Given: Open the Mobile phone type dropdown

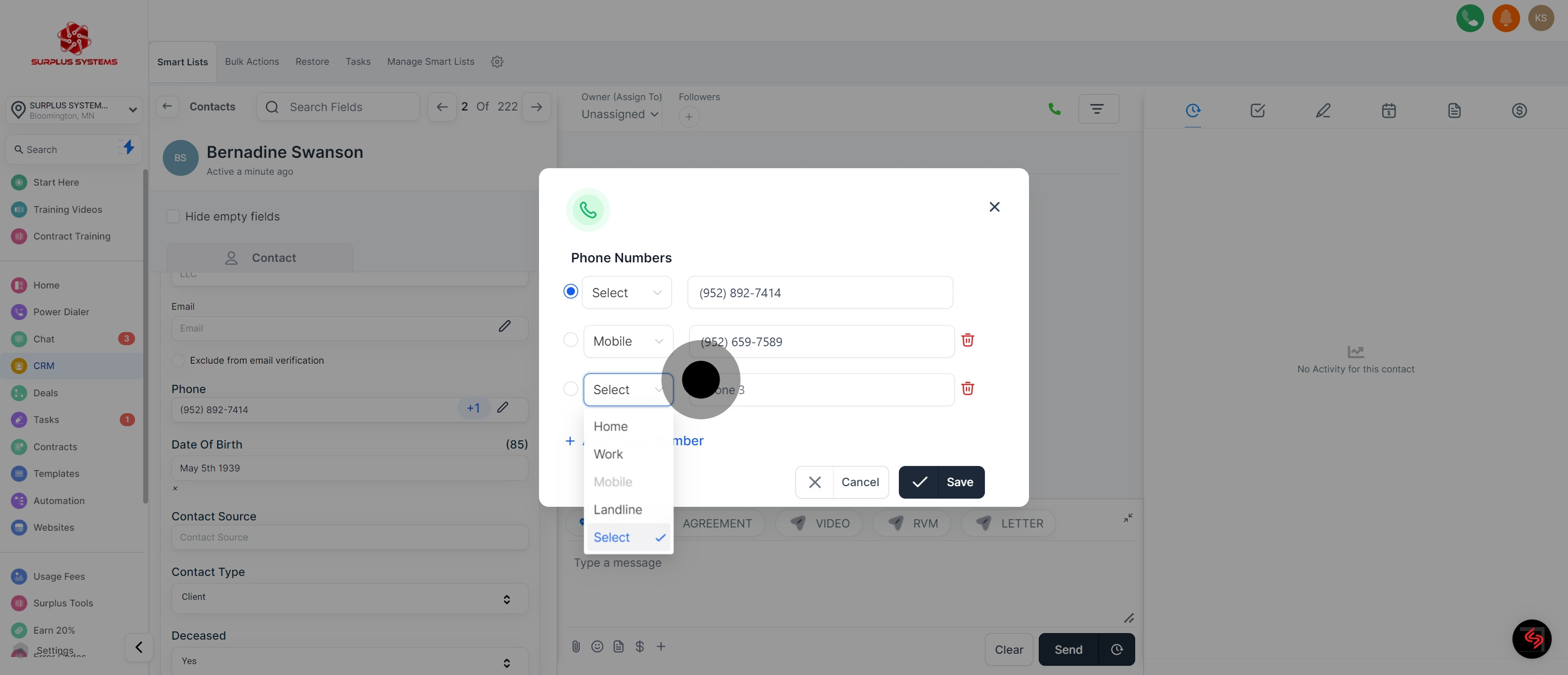Looking at the screenshot, I should (628, 341).
